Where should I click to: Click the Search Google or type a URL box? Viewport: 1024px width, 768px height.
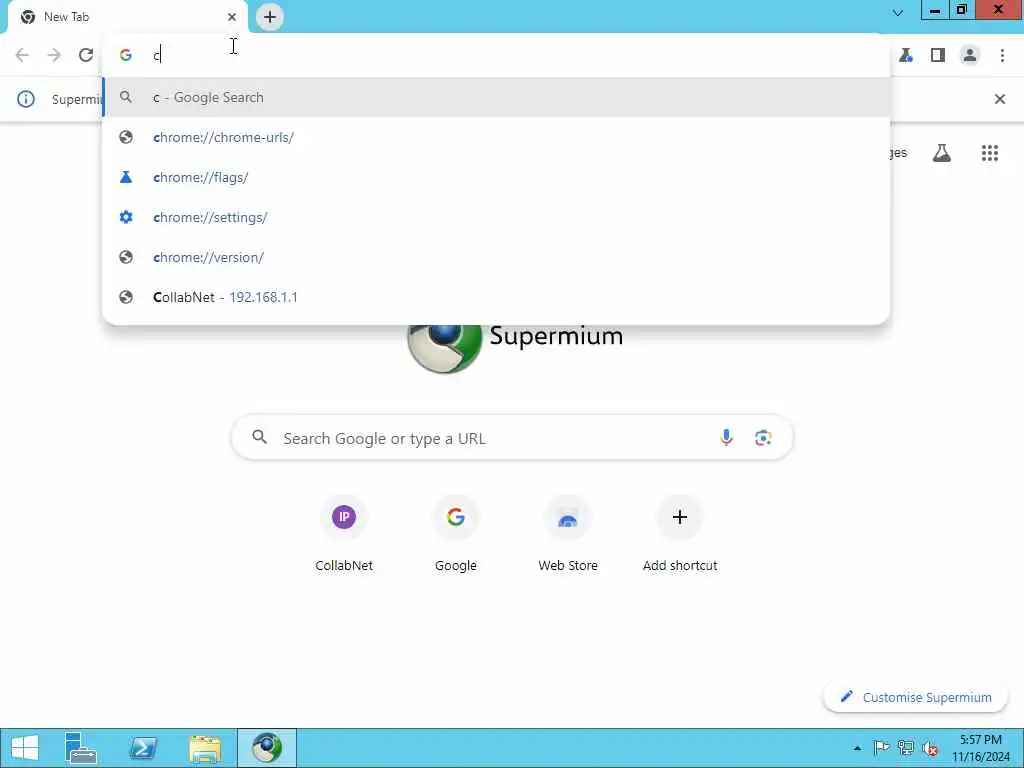[x=513, y=438]
